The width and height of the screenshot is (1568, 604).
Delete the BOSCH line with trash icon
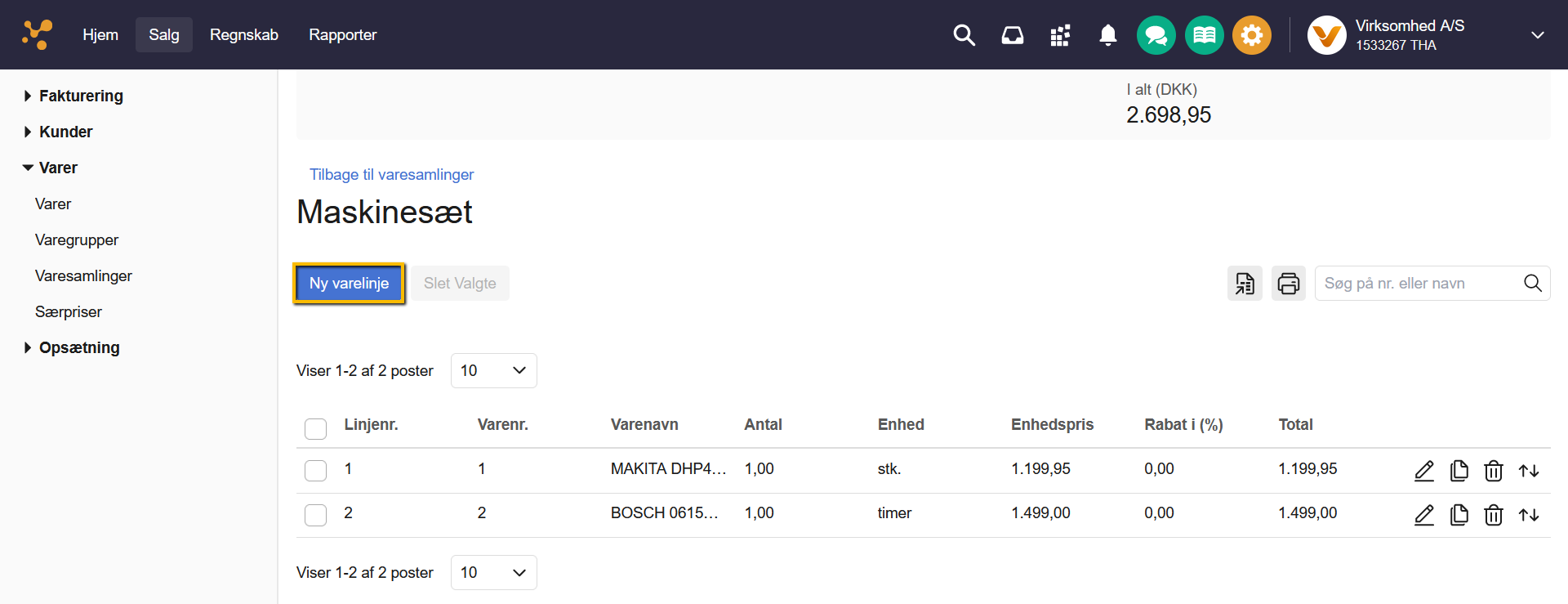coord(1493,515)
